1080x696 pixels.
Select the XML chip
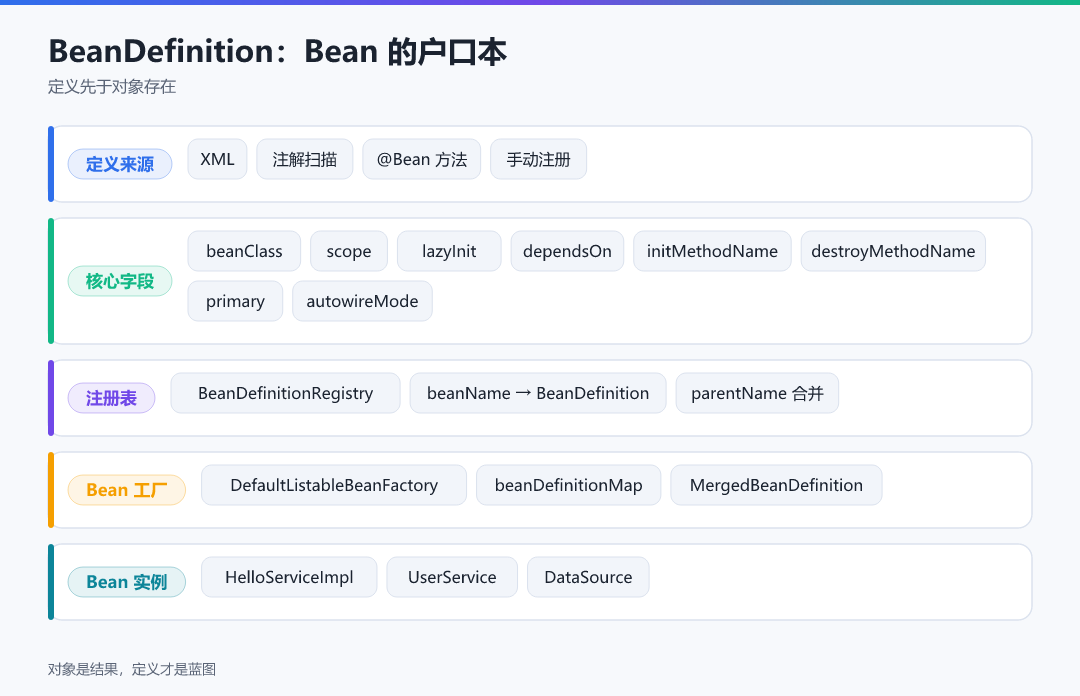point(218,159)
